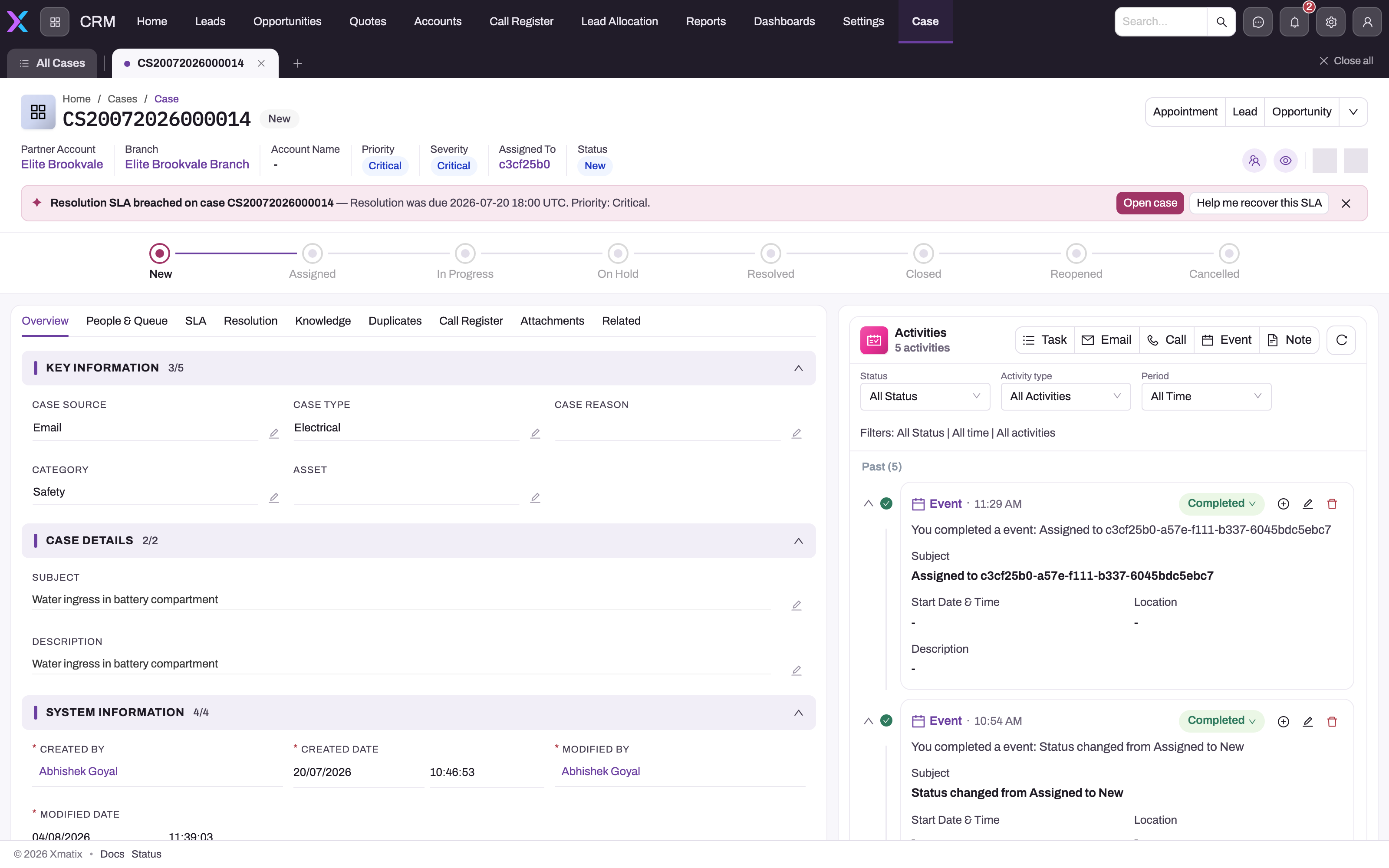1389x868 pixels.
Task: Delete the 11:29 AM event
Action: [1332, 504]
